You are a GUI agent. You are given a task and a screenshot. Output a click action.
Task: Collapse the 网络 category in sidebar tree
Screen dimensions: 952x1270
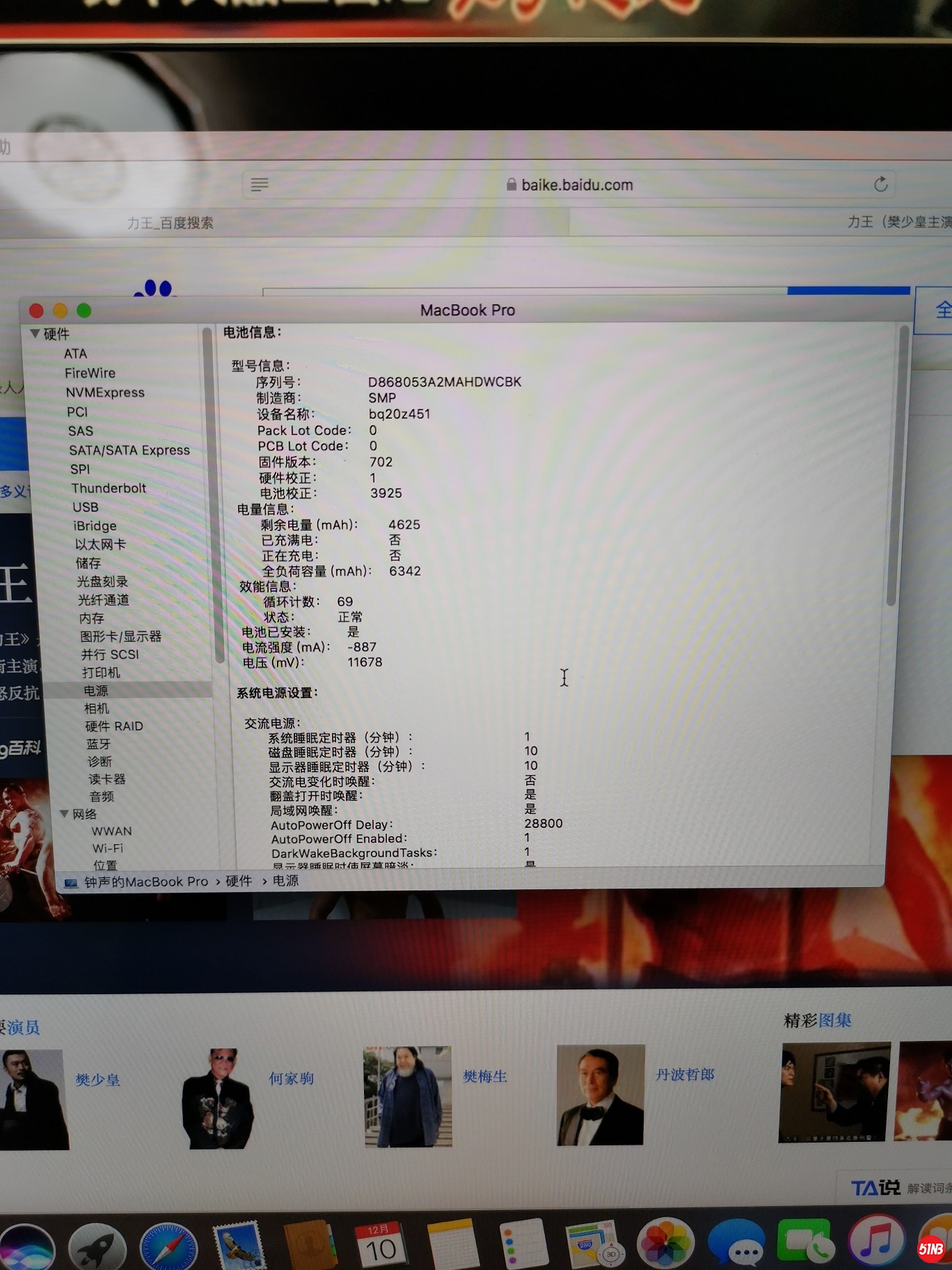(64, 813)
